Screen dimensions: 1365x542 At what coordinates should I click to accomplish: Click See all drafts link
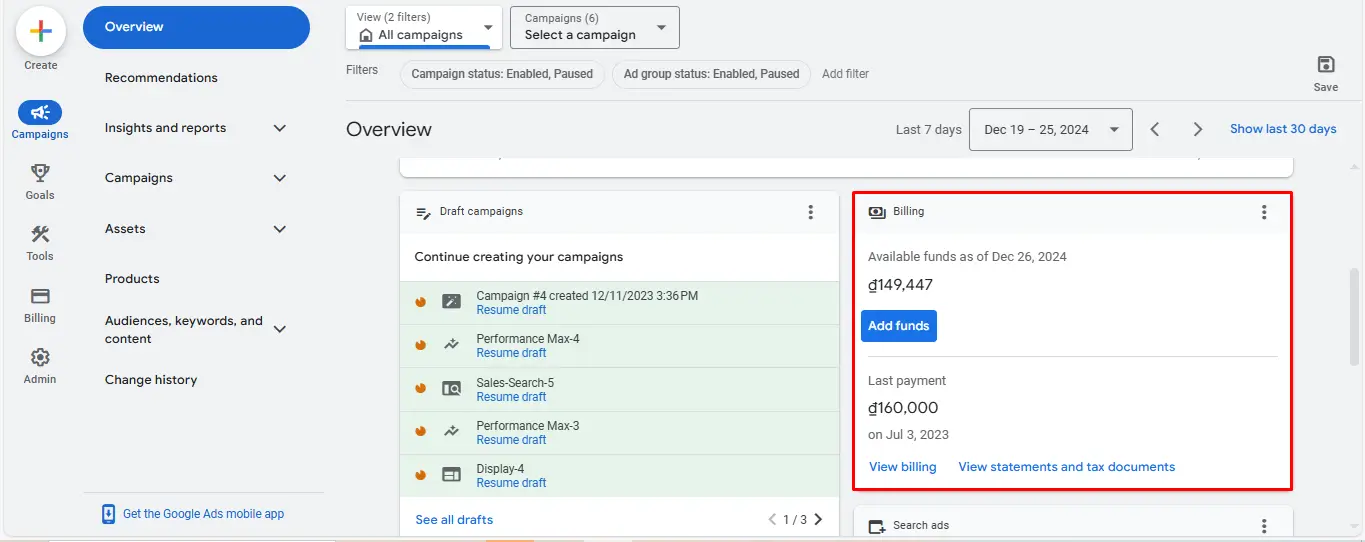pos(454,520)
